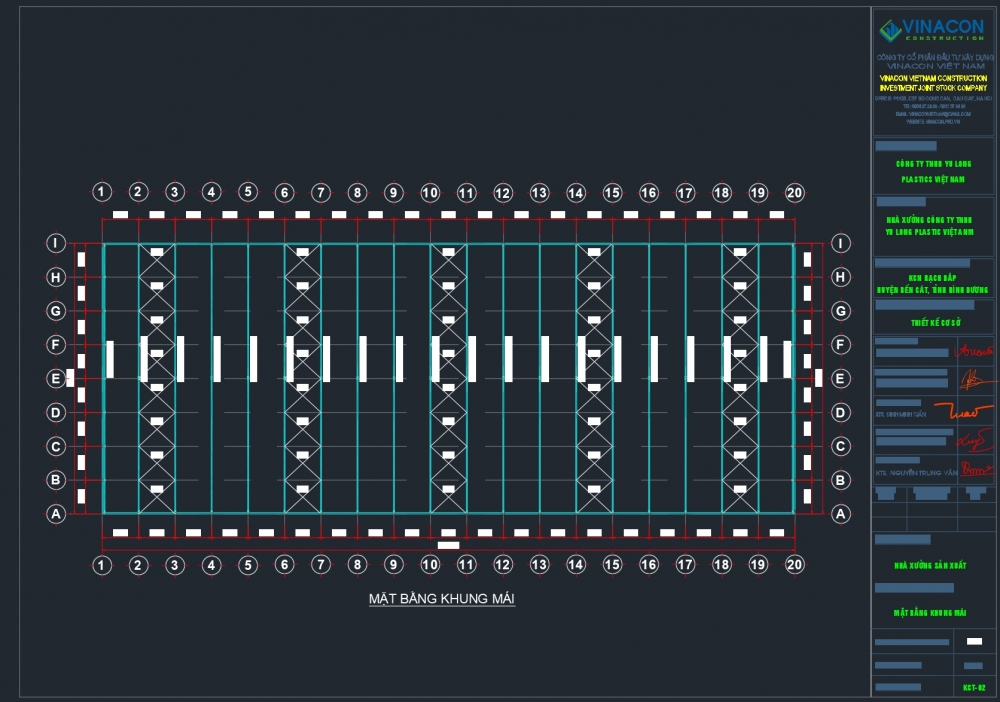1000x702 pixels.
Task: Select the overall dimension label below grid 10-11
Action: (449, 545)
